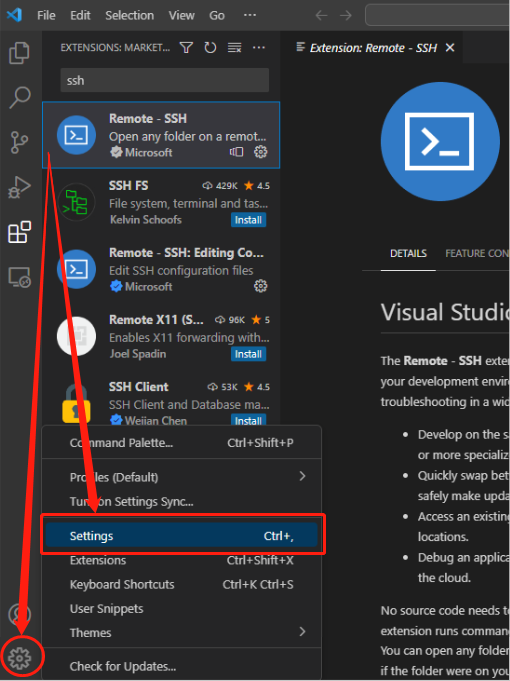Screen dimensions: 510x681
Task: Refresh the extensions list
Action: click(210, 47)
